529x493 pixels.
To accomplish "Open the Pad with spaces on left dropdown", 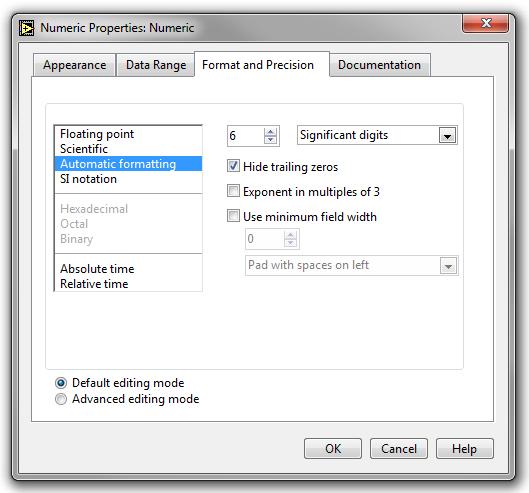I will 448,266.
